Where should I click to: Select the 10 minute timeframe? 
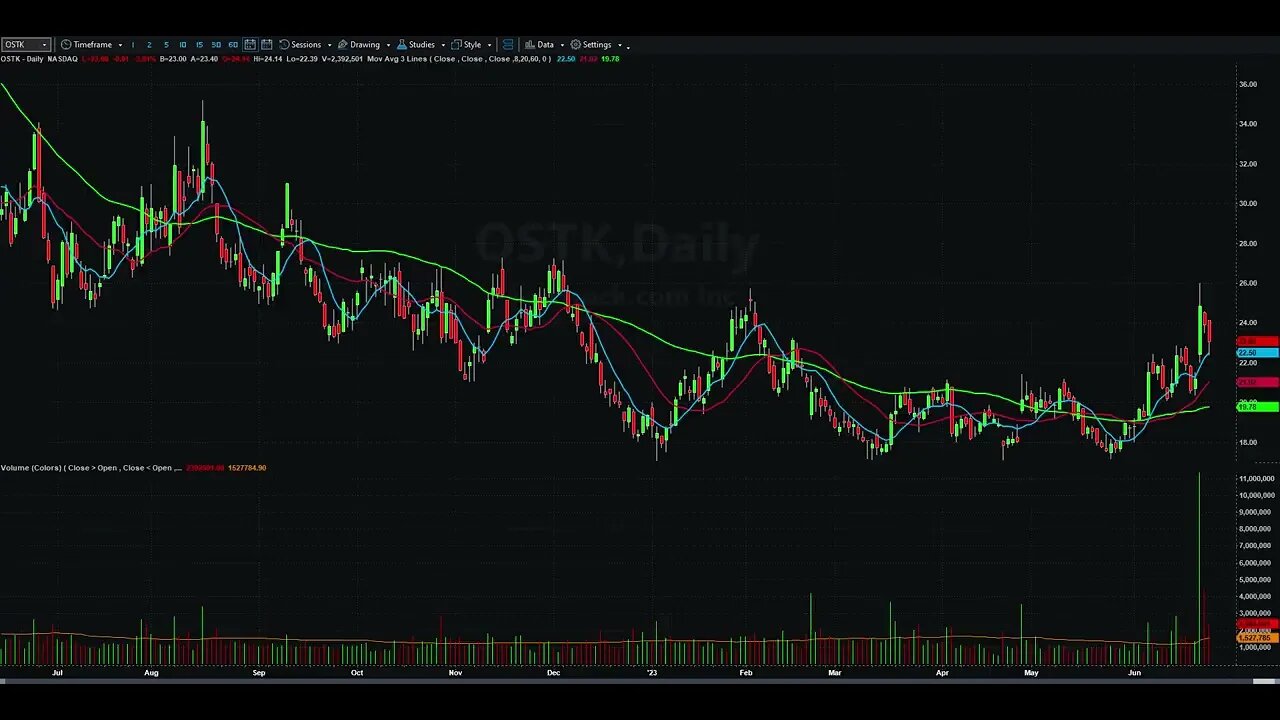click(182, 45)
